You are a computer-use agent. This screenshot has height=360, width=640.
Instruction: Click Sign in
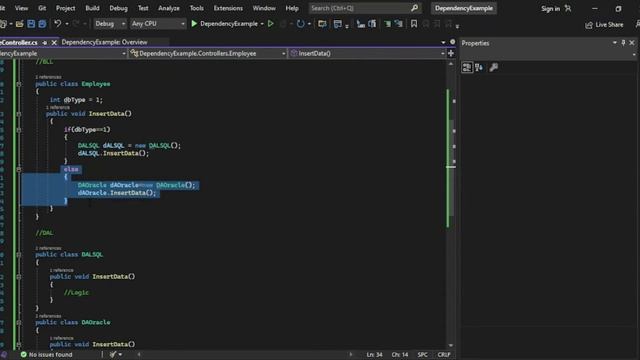tap(550, 9)
